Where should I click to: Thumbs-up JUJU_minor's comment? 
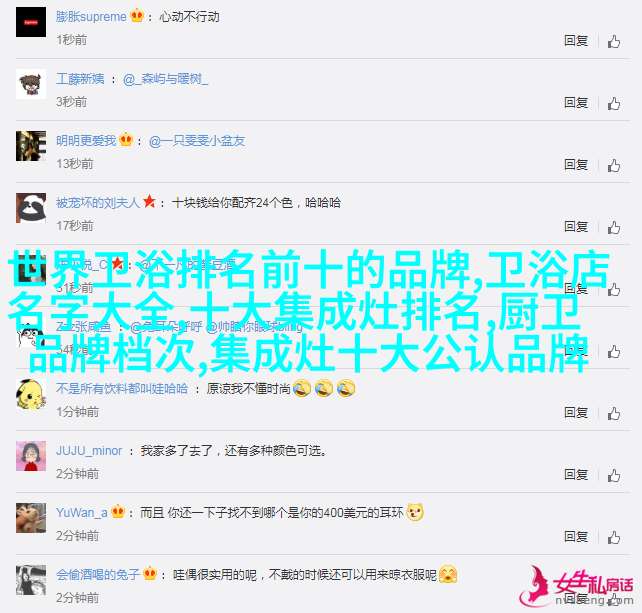613,475
